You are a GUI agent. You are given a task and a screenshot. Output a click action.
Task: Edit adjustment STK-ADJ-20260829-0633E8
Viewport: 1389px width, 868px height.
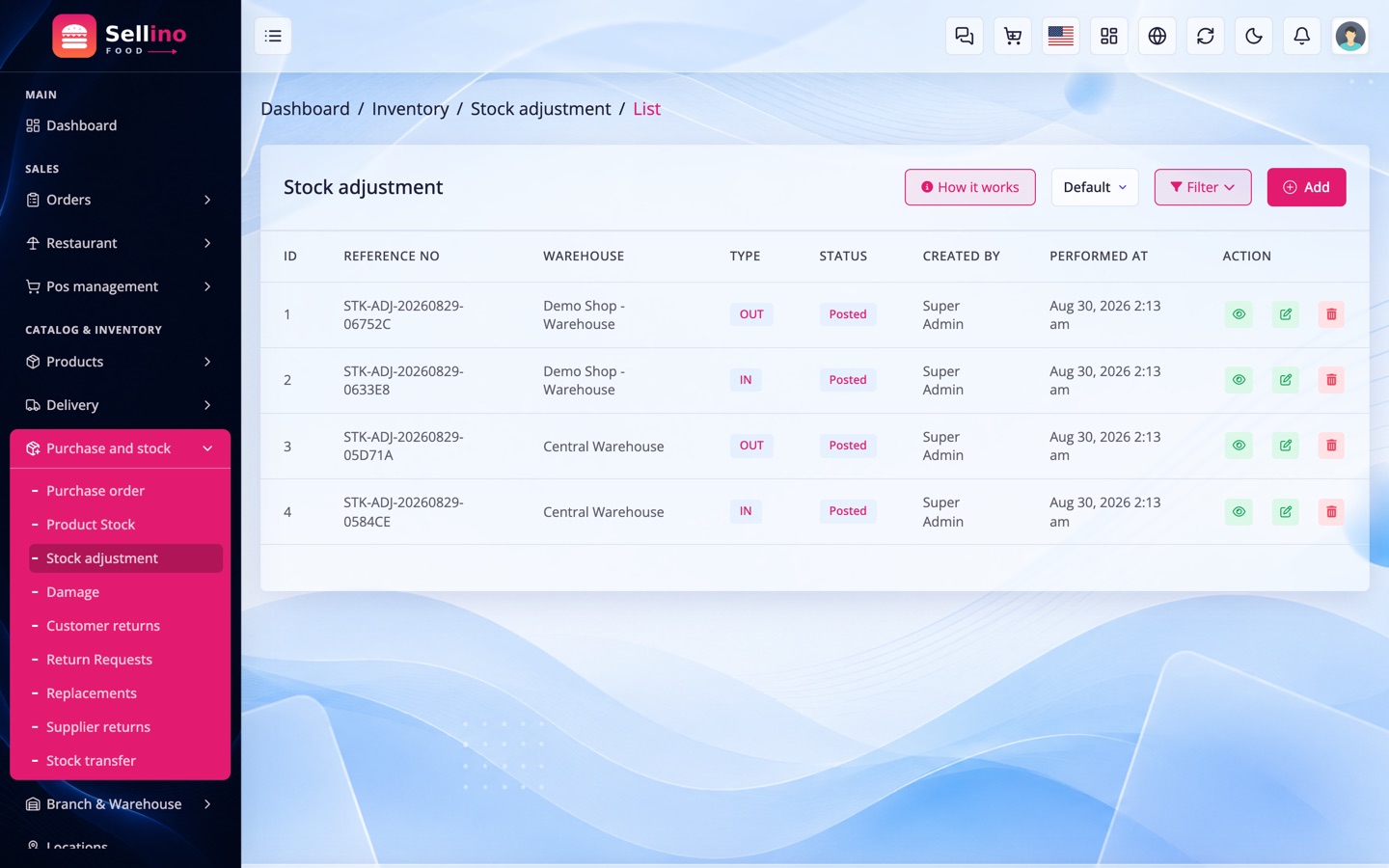(x=1286, y=380)
